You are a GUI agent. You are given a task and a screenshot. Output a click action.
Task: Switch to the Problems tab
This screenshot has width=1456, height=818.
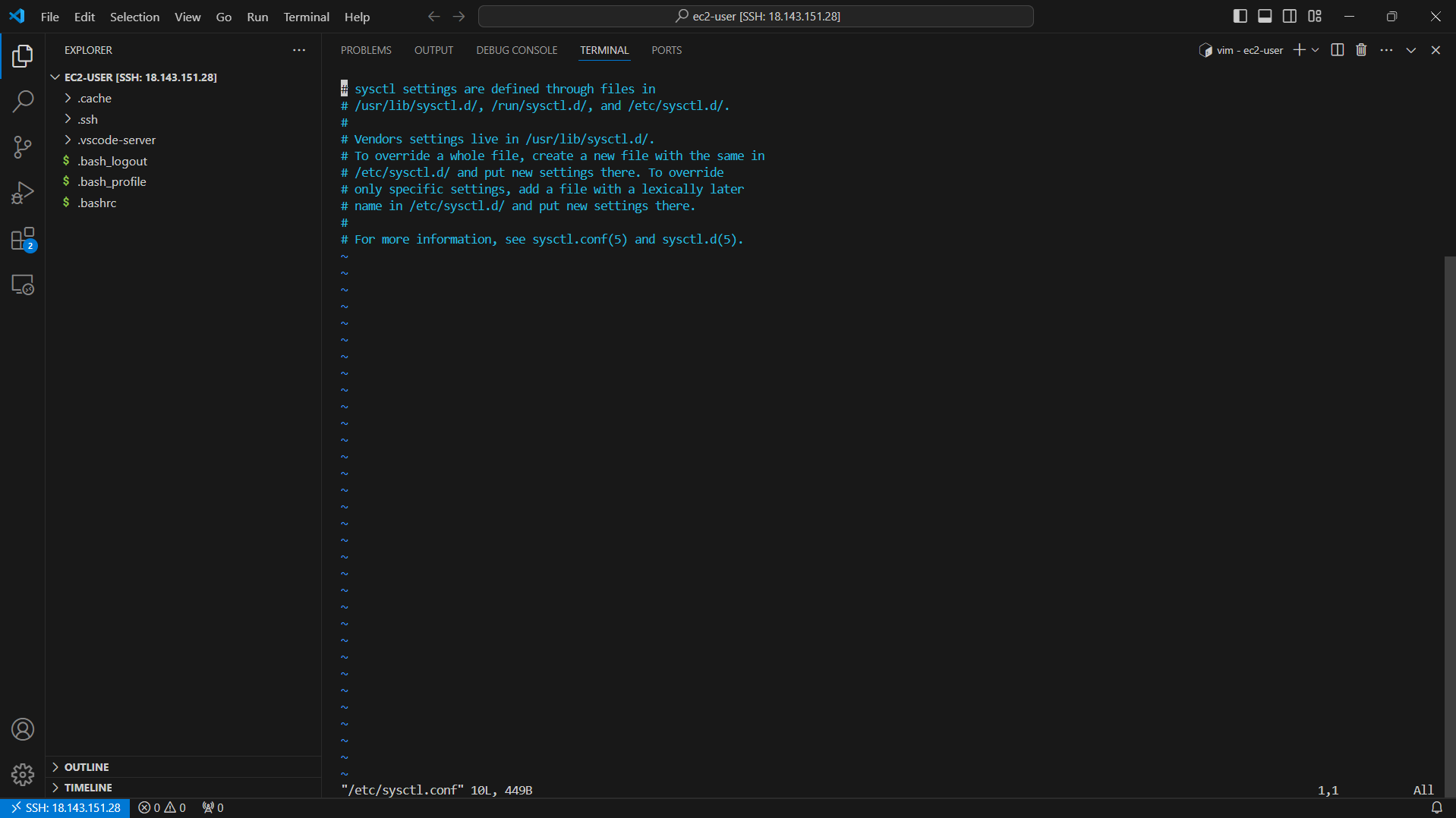point(366,50)
